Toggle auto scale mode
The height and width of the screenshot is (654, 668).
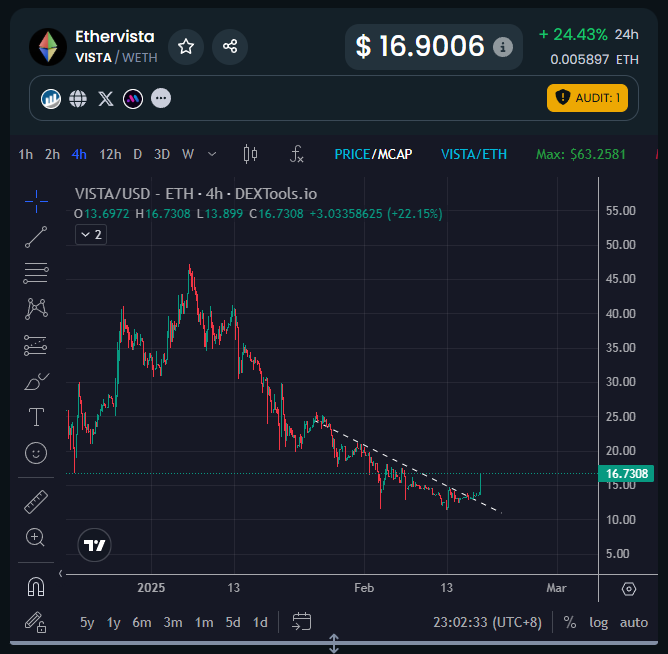(633, 622)
